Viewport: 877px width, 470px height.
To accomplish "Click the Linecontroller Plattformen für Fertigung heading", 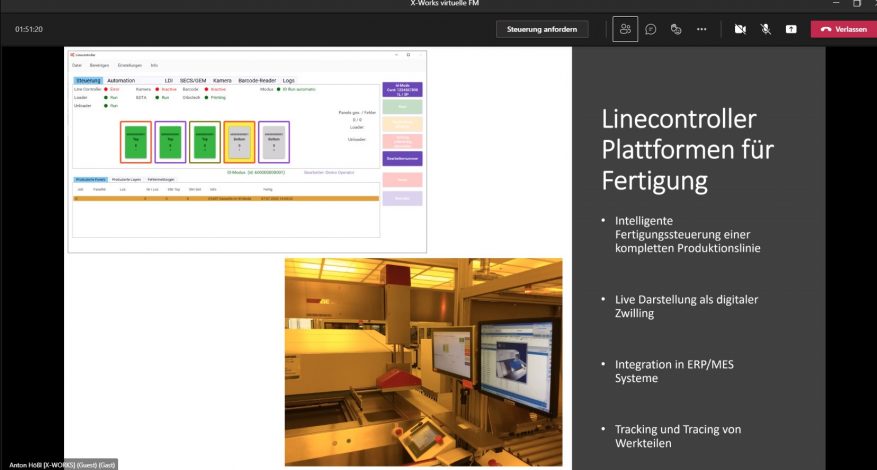I will 687,150.
